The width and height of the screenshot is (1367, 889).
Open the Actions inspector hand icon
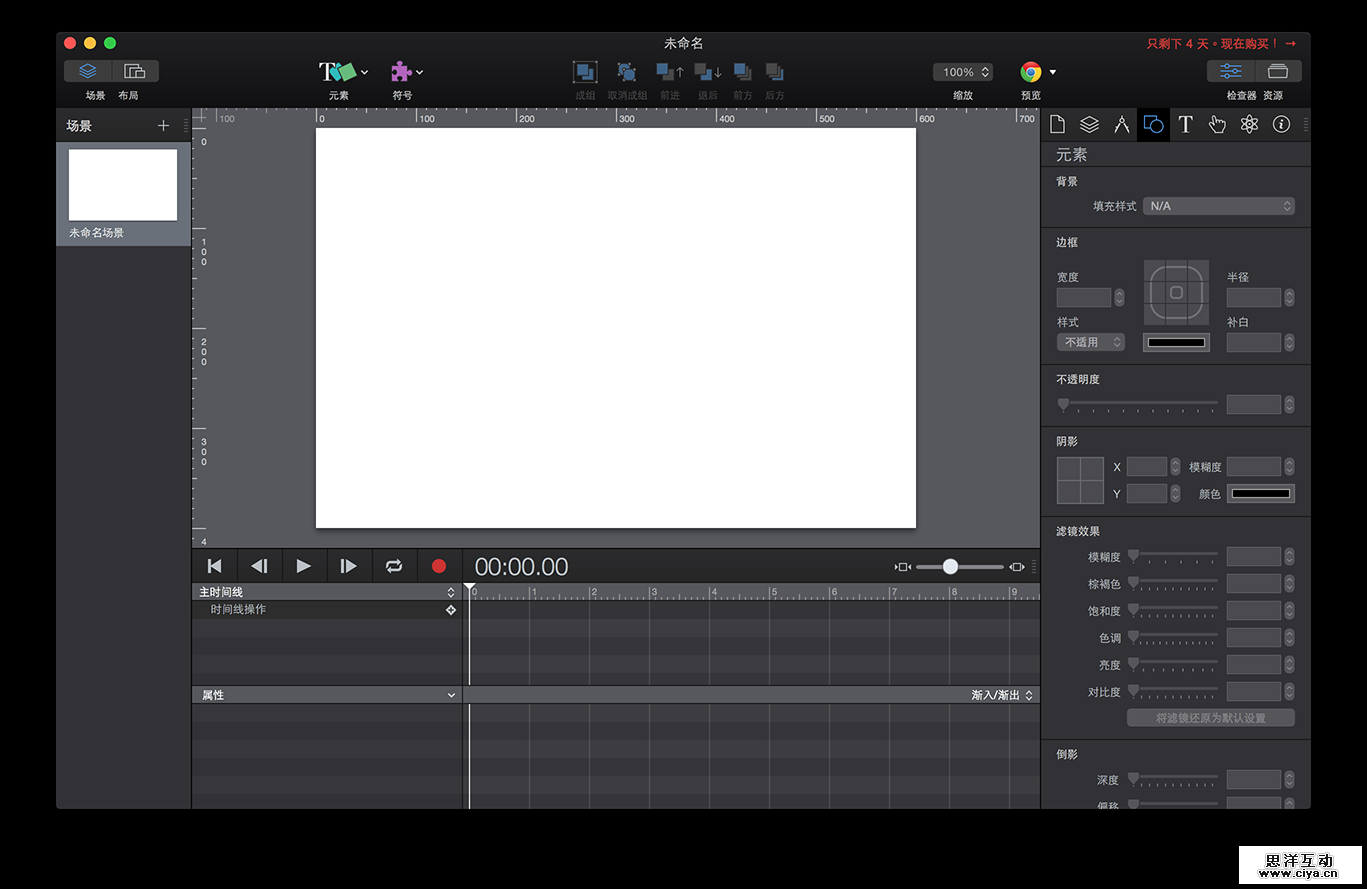click(1217, 125)
